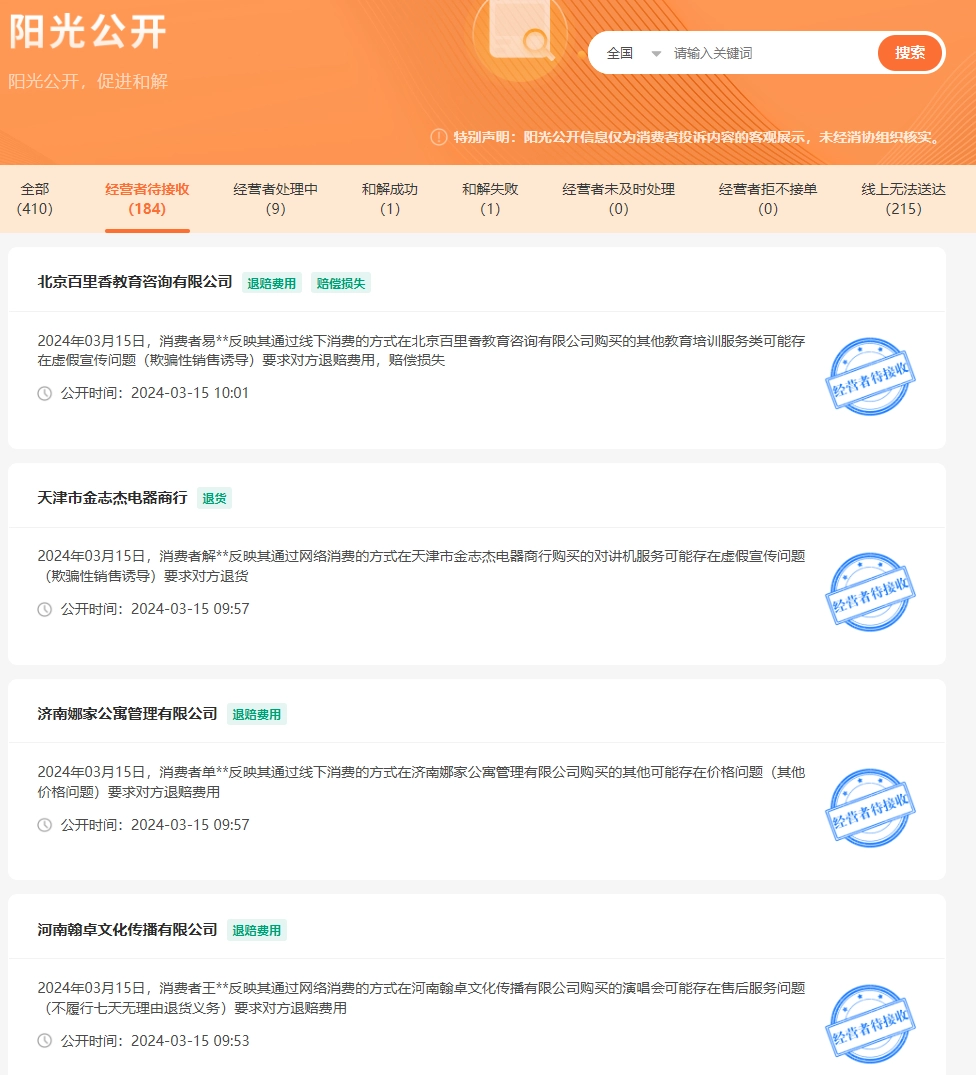Click the keyword input field 请输入关键词
The height and width of the screenshot is (1075, 976).
coord(760,53)
